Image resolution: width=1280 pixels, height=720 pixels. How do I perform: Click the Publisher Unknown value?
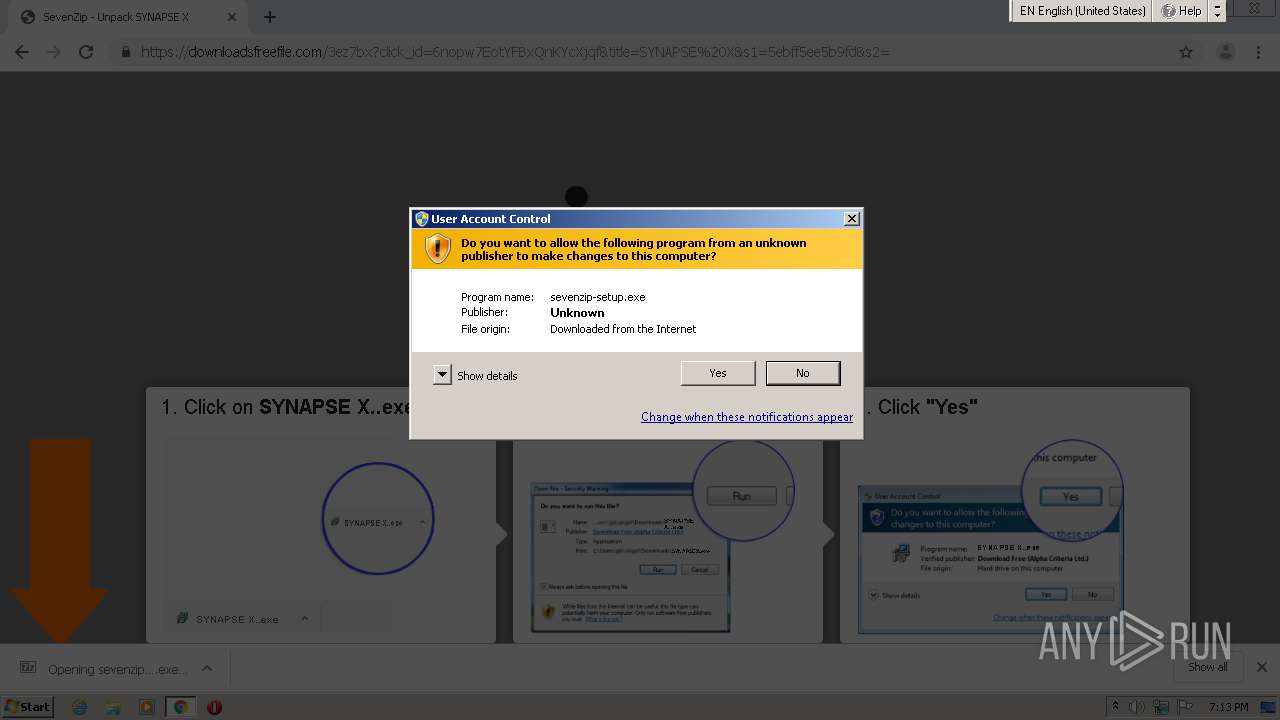pyautogui.click(x=577, y=313)
